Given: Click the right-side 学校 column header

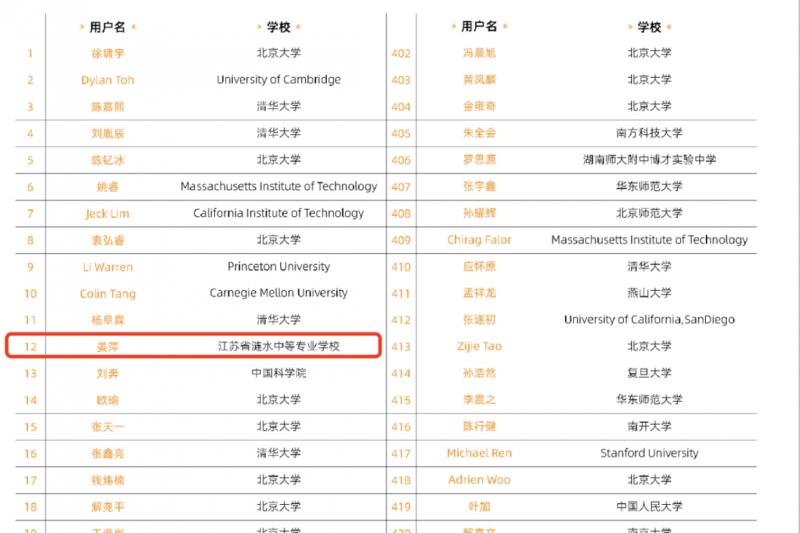Looking at the screenshot, I should click(649, 27).
